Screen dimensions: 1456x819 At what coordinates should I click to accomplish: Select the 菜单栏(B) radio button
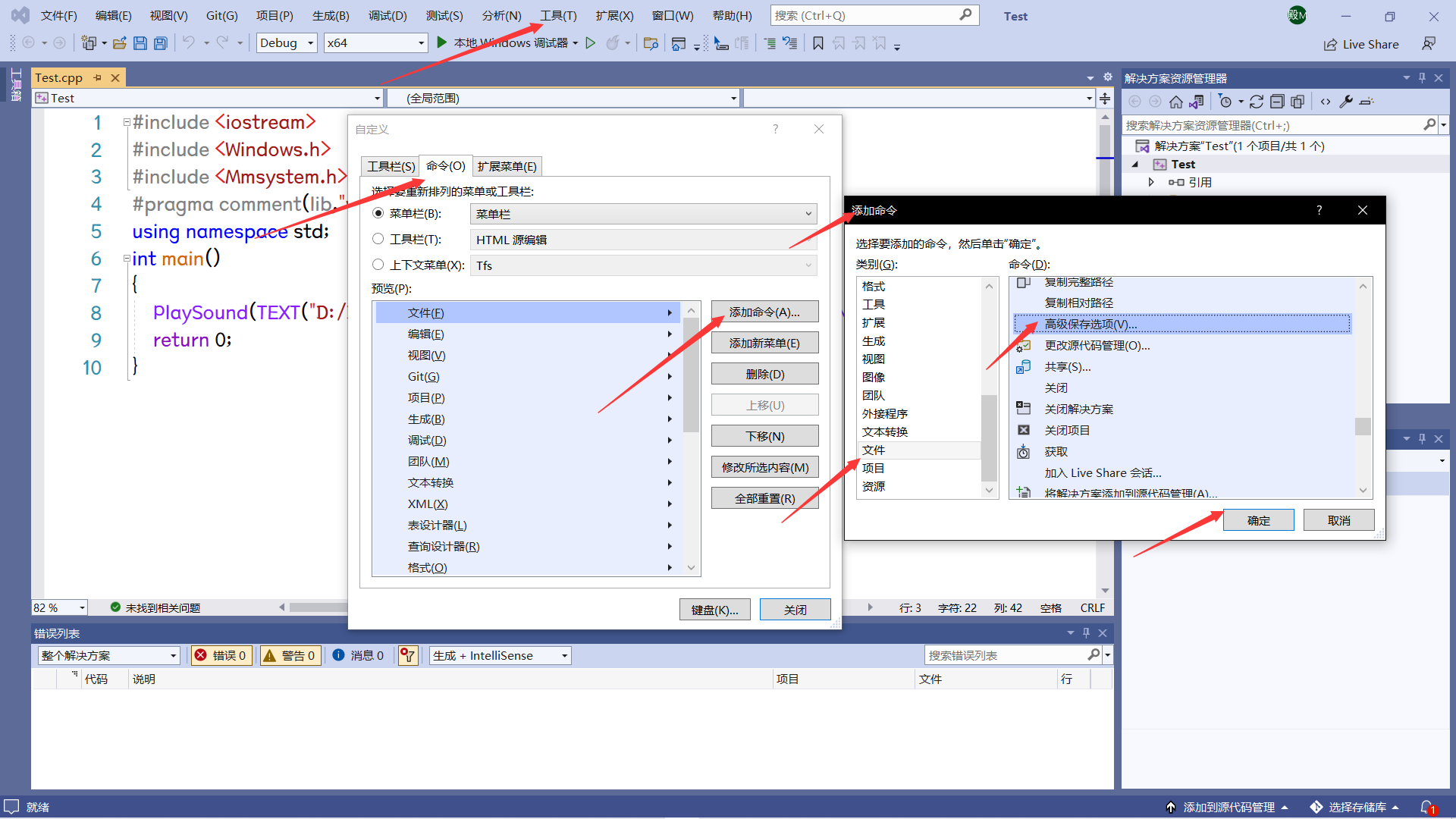pos(378,214)
